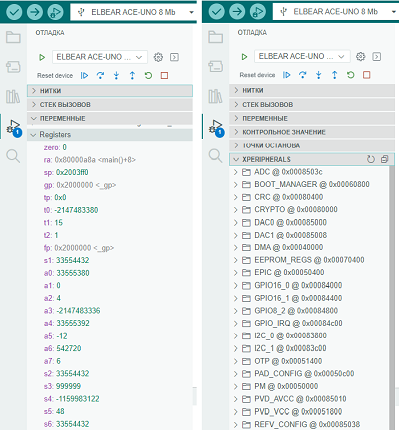Click Verify checkmark button in left window
399x430 pixels.
click(x=14, y=12)
